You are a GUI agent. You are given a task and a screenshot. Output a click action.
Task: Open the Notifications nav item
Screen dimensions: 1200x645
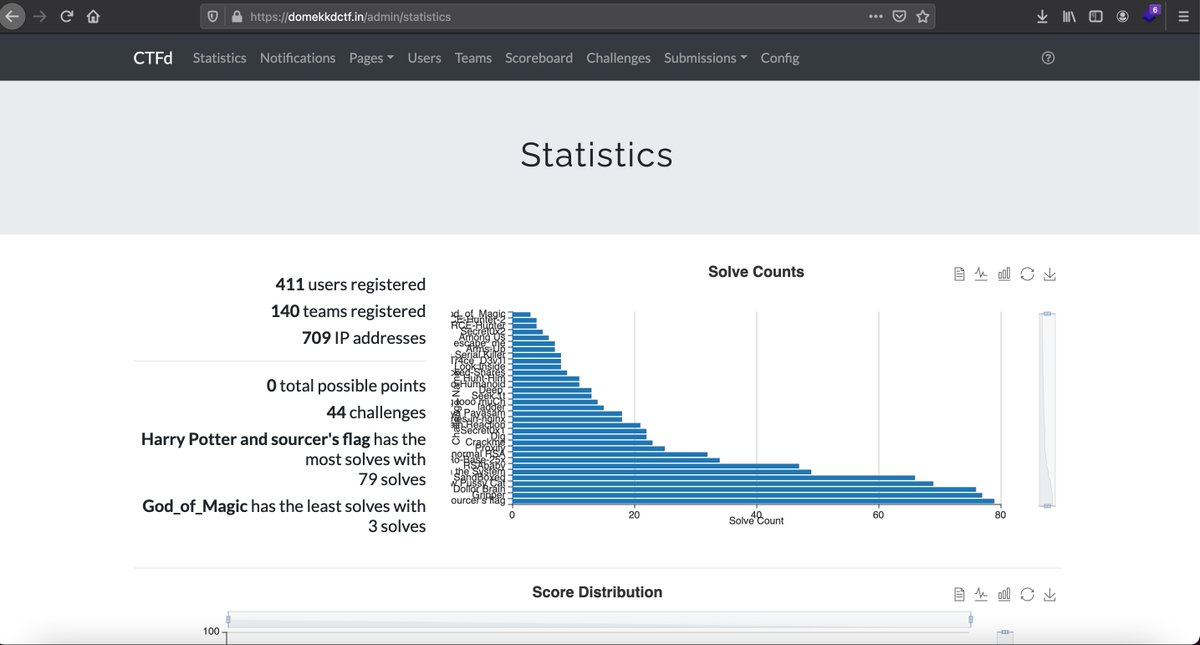[x=297, y=58]
